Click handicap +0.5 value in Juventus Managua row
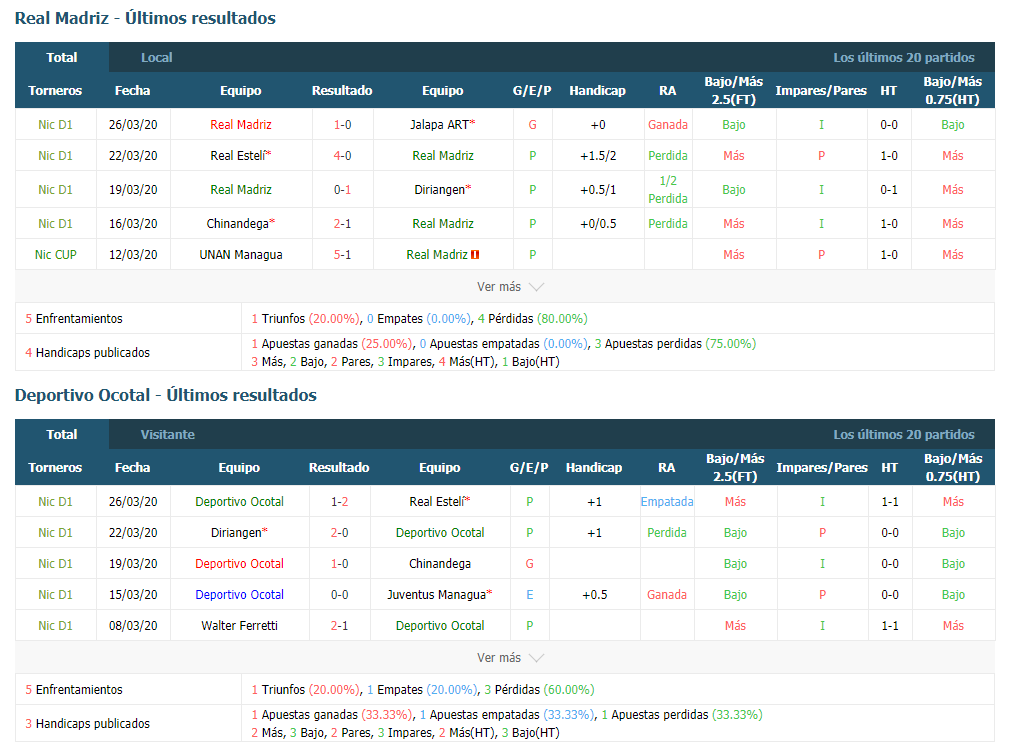The image size is (1009, 746). pos(595,595)
